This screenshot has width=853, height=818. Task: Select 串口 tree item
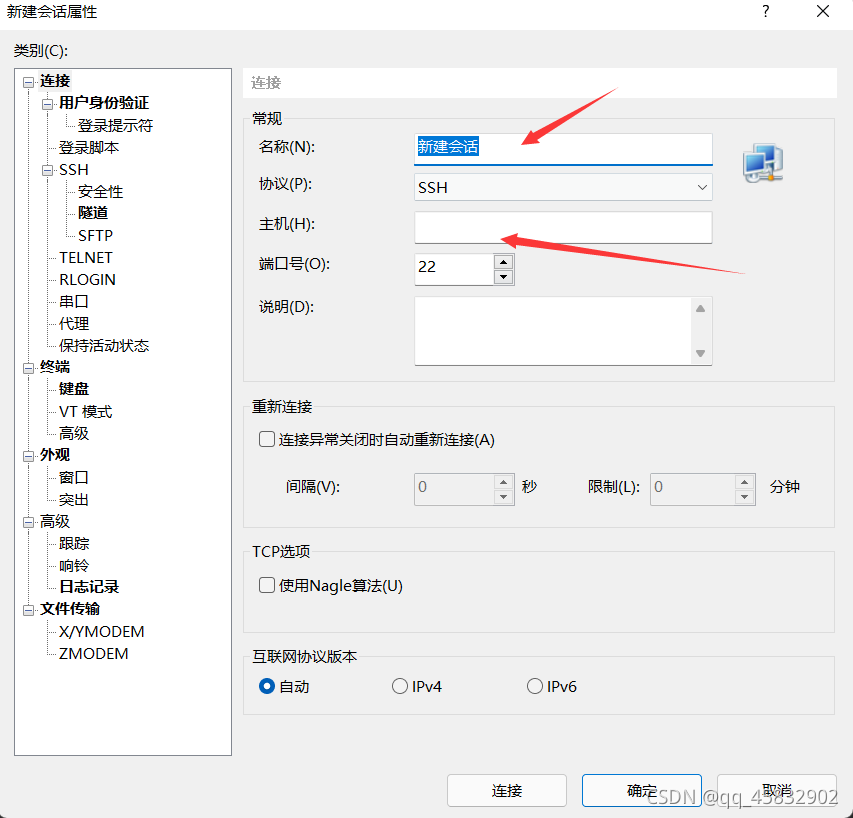coord(73,301)
